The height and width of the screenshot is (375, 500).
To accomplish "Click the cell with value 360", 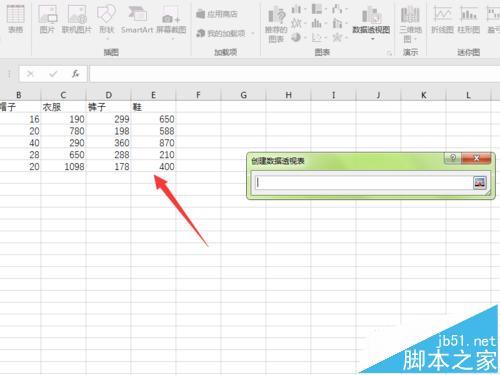I will 109,143.
